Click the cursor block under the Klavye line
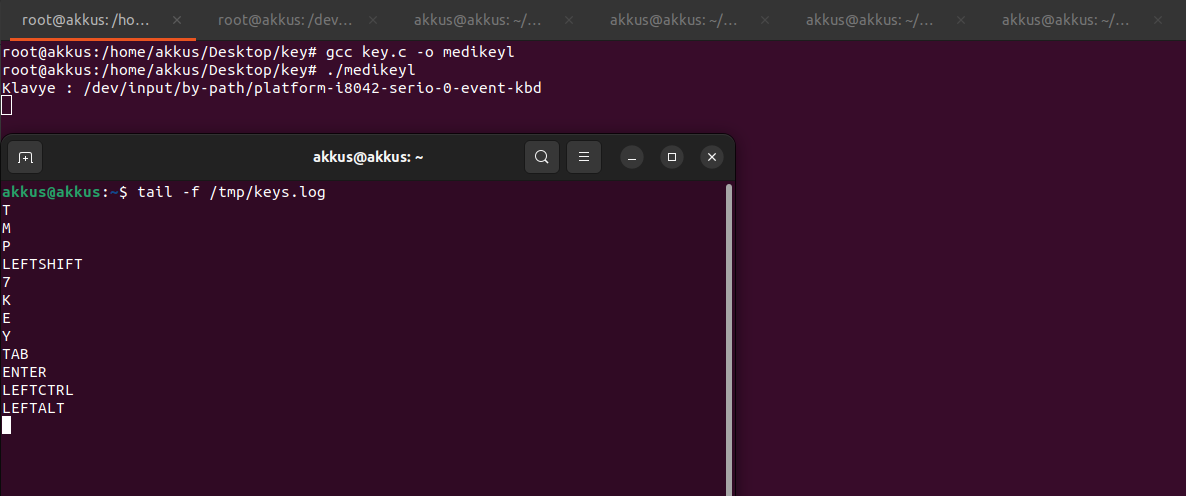 (x=7, y=106)
